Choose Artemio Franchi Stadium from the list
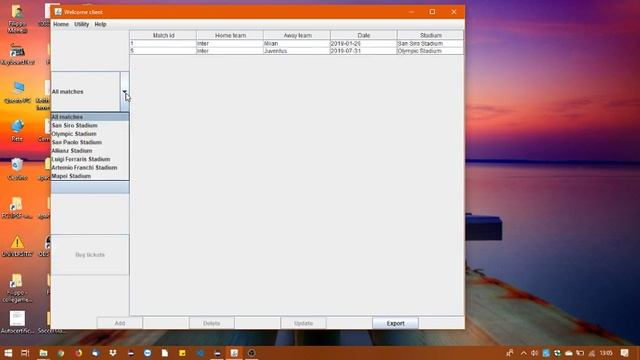This screenshot has width=640, height=360. click(90, 168)
